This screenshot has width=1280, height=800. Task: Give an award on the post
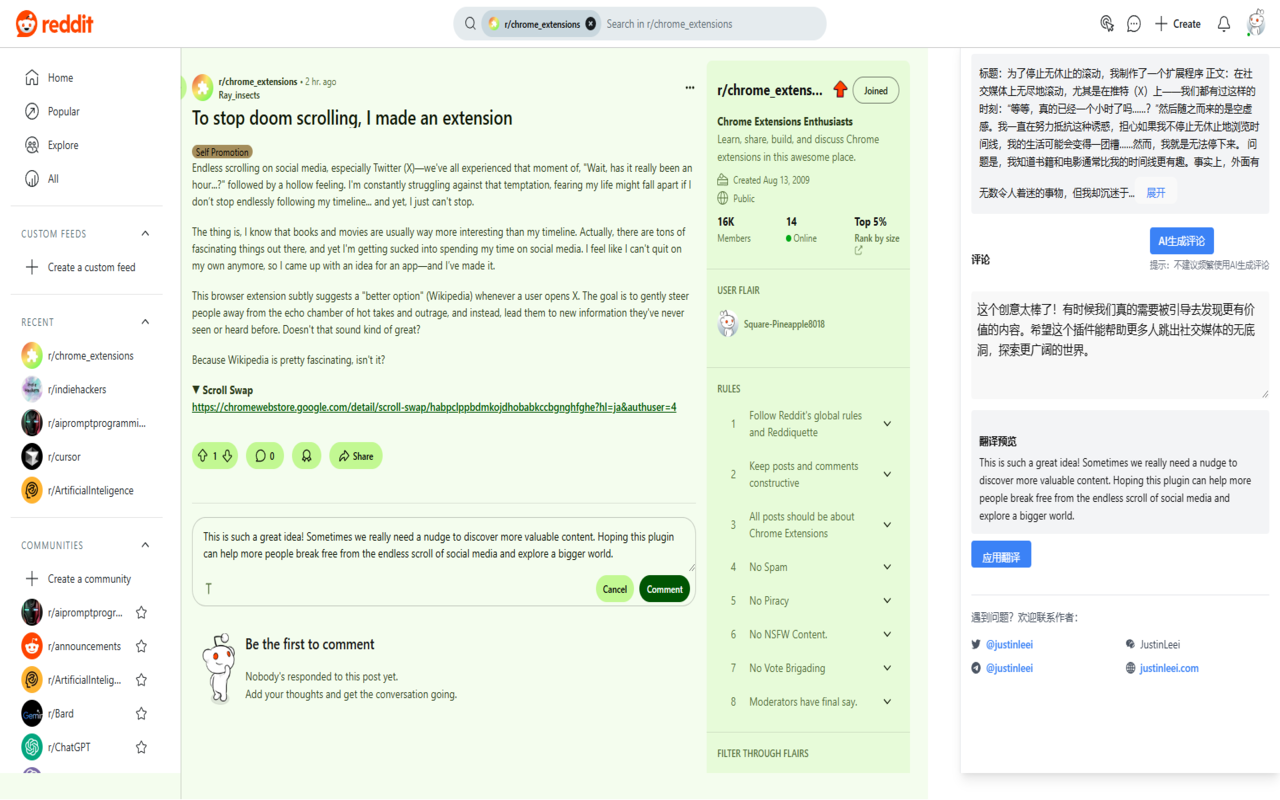pyautogui.click(x=306, y=455)
